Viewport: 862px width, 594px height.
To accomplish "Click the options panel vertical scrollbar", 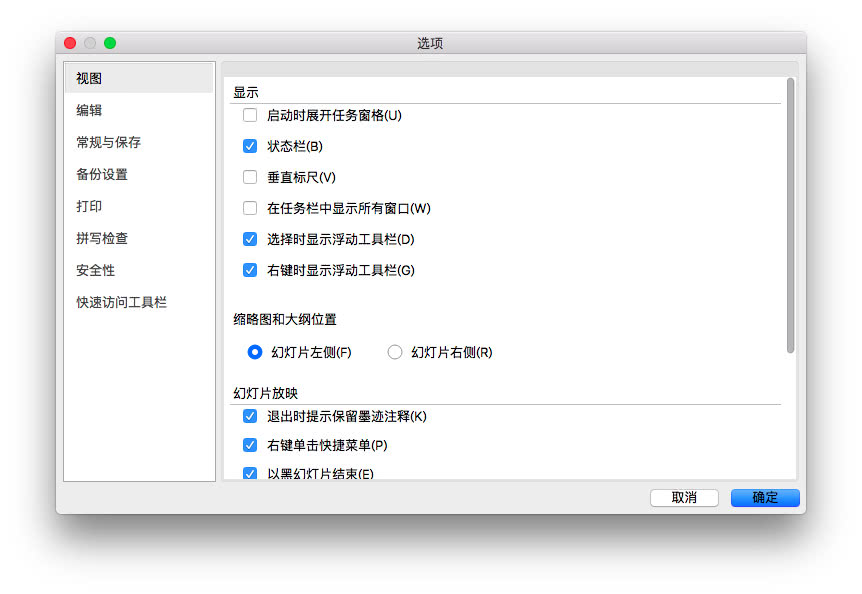I will [790, 215].
